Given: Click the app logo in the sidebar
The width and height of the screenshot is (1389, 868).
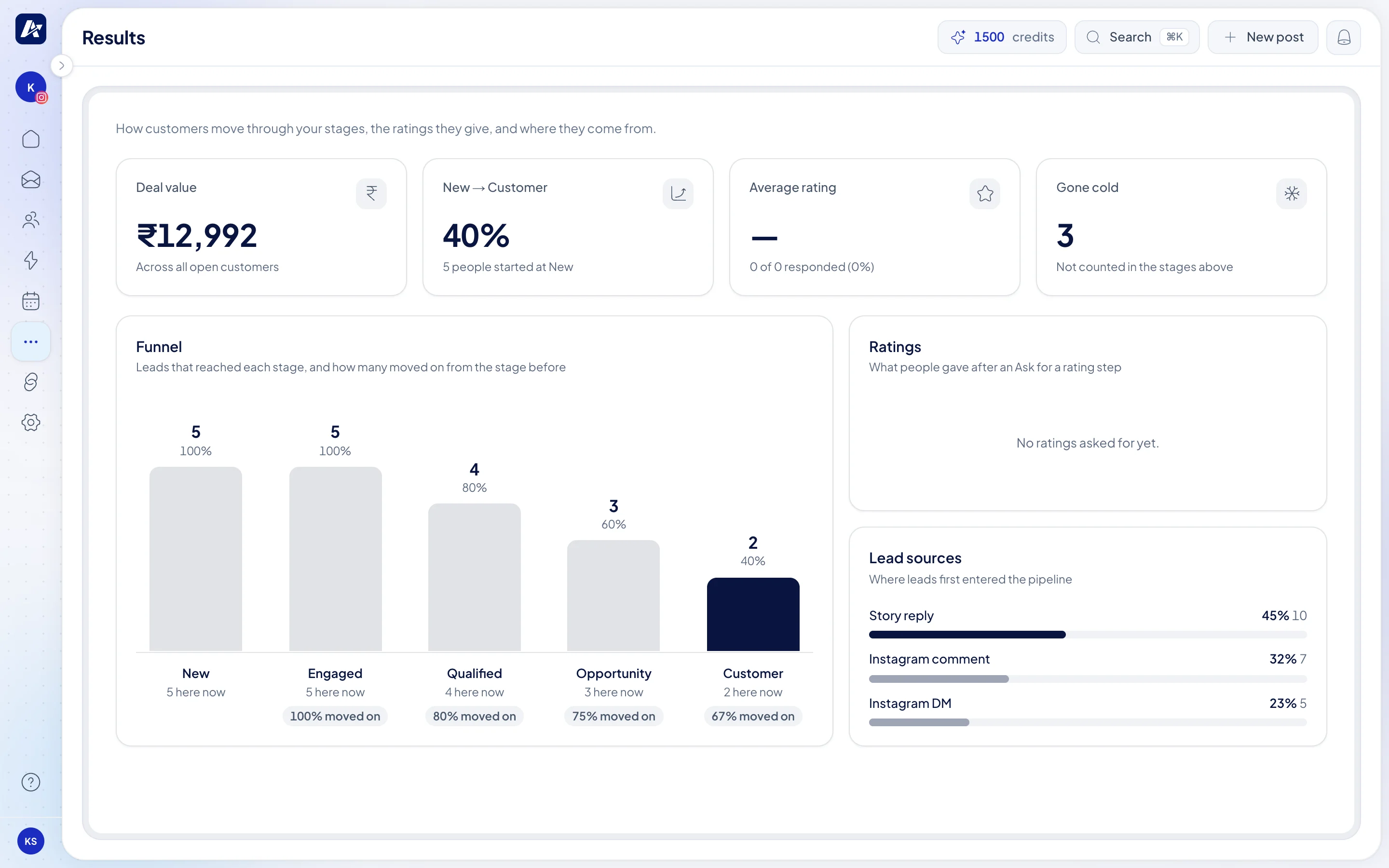Looking at the screenshot, I should 30,29.
